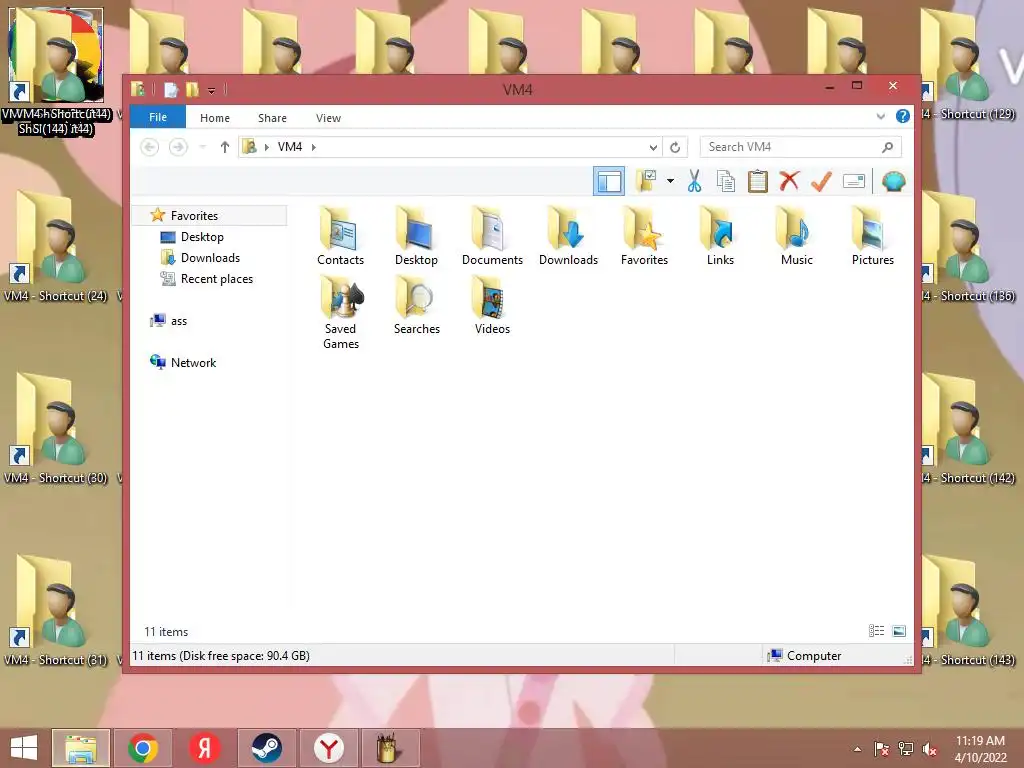This screenshot has width=1024, height=768.
Task: Click the Search VM4 field
Action: click(x=800, y=147)
